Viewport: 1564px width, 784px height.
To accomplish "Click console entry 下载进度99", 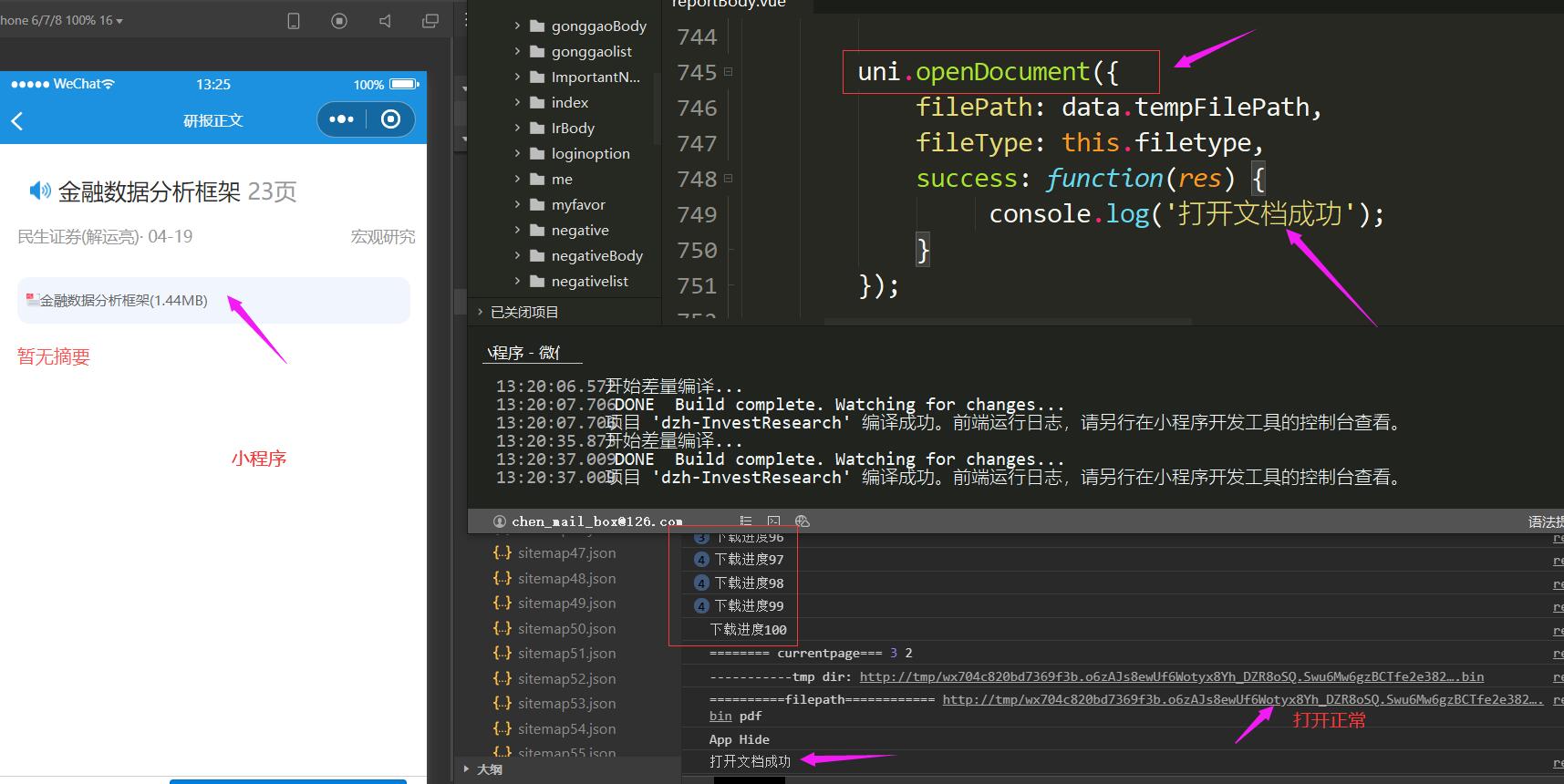I will [x=749, y=605].
